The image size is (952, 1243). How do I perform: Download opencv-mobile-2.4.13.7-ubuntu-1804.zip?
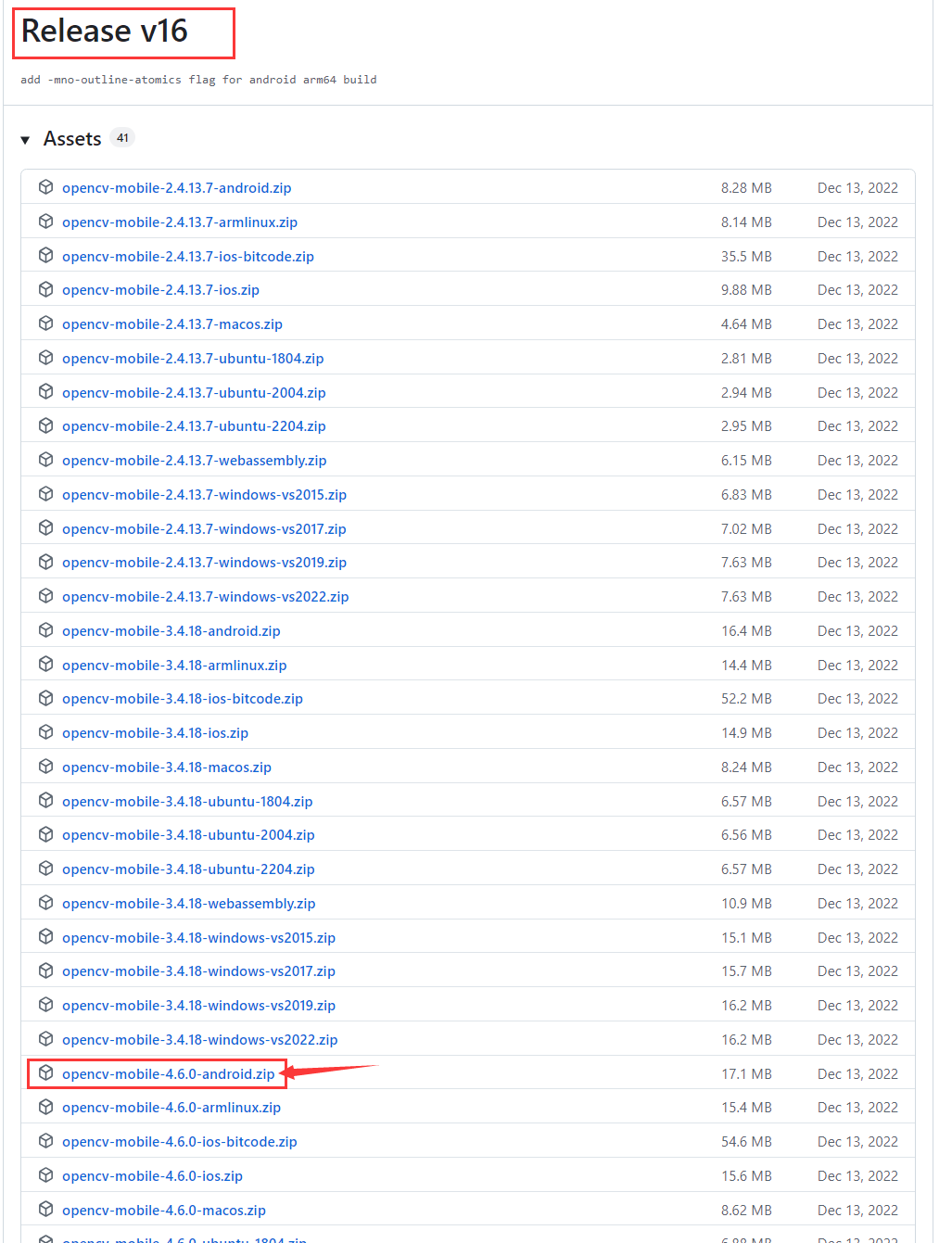point(193,359)
